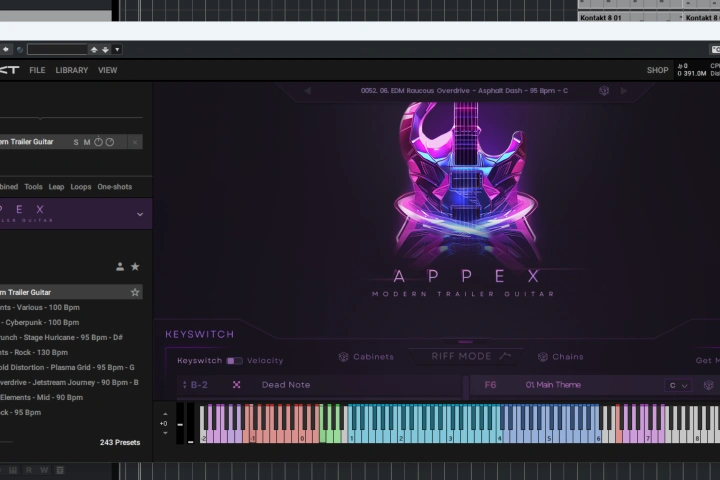
Task: Favorite the Modern Trailer Guitar preset star
Action: (135, 292)
